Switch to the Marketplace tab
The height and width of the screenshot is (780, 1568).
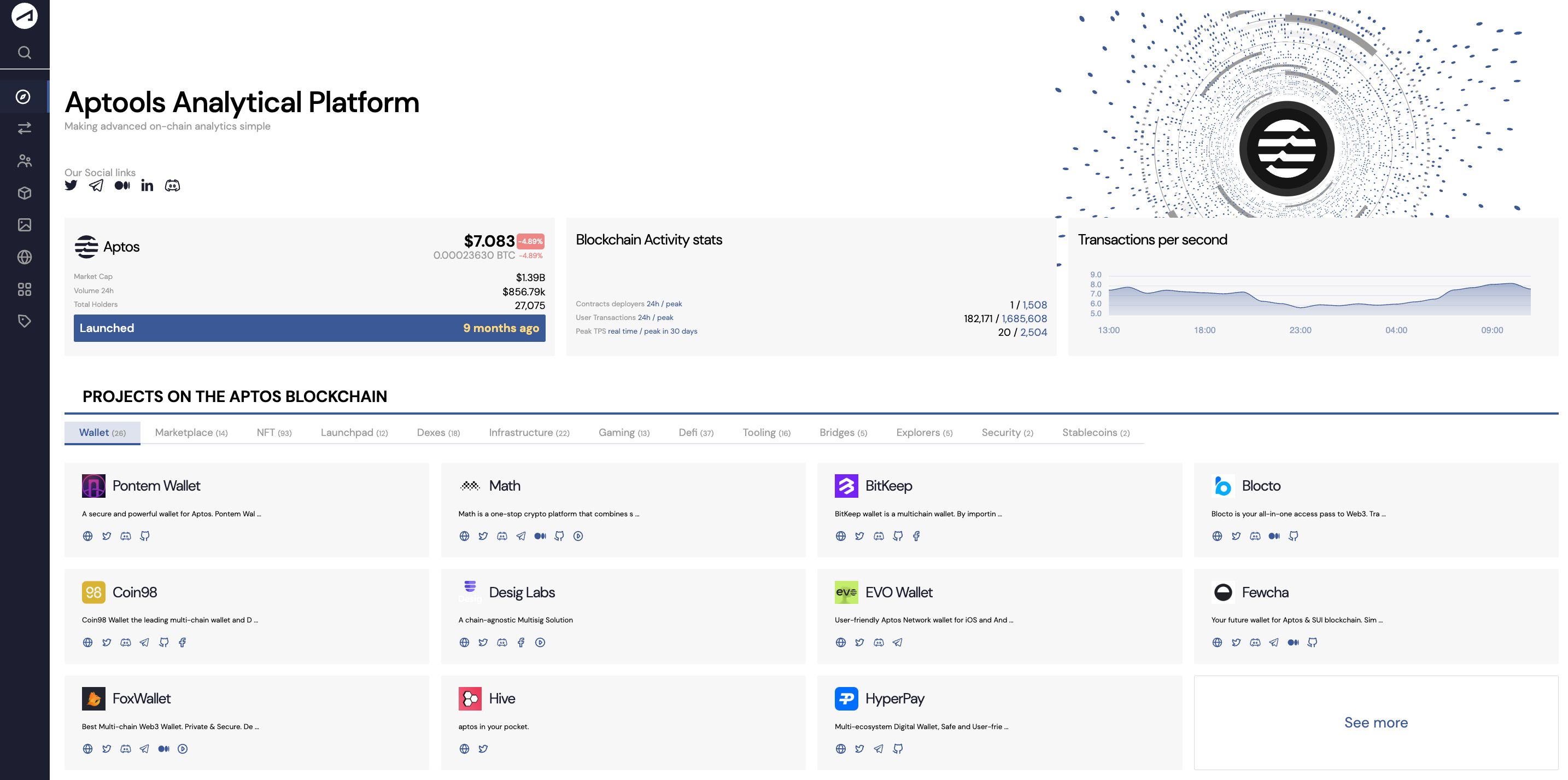[191, 432]
